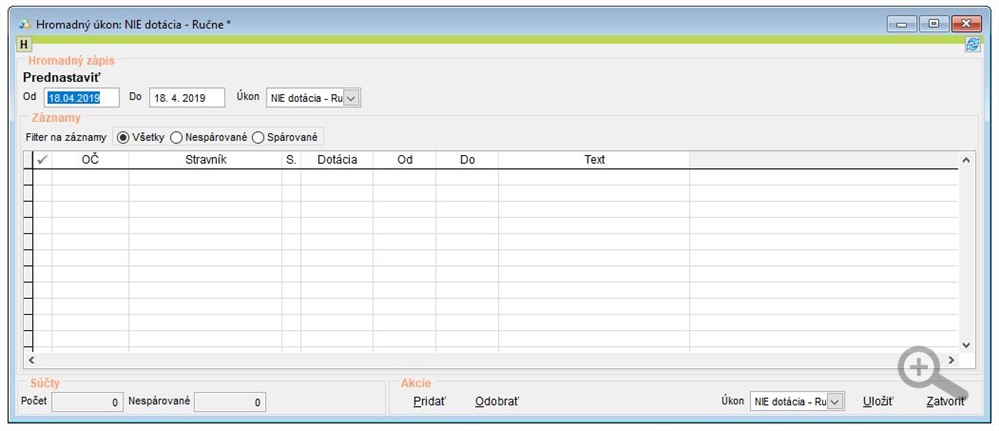Image resolution: width=999 pixels, height=431 pixels.
Task: Click the vertical scrollbar down arrow
Action: 966,344
